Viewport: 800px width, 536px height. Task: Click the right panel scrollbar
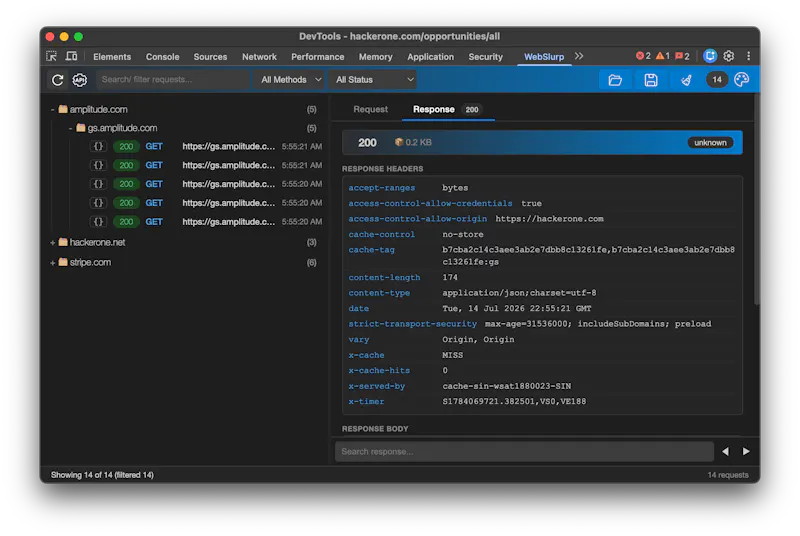pos(757,201)
